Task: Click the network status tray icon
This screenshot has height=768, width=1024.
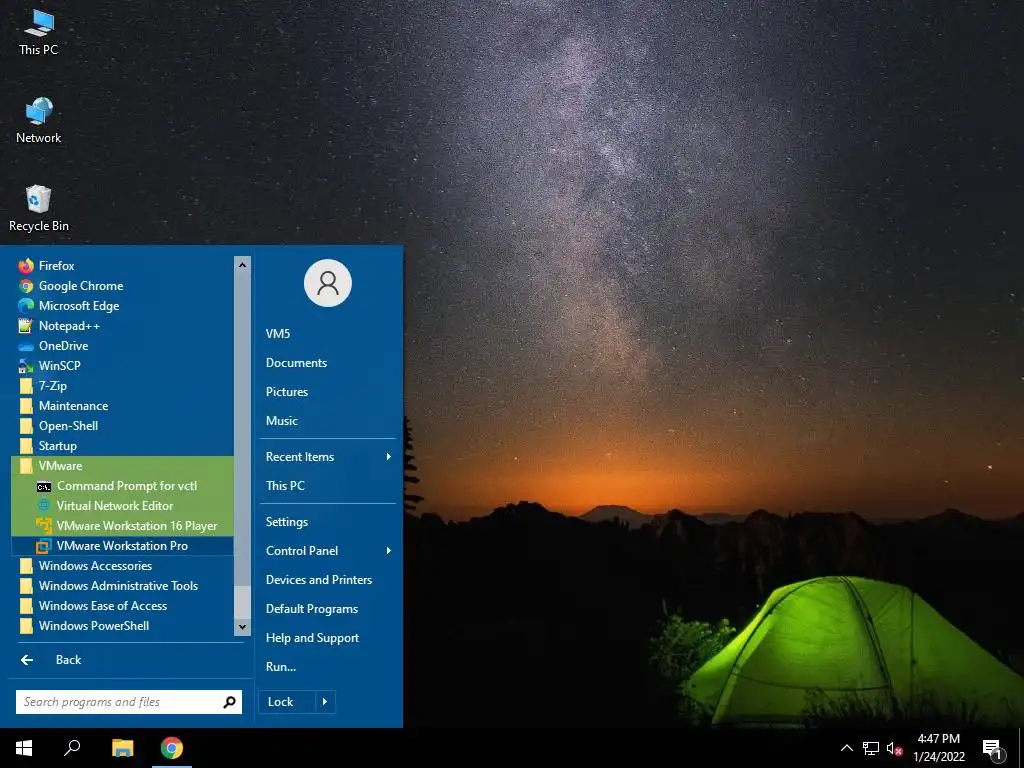Action: tap(871, 748)
